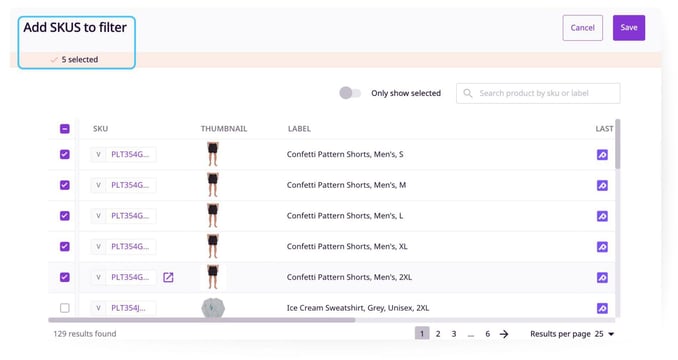The height and width of the screenshot is (360, 678).
Task: Click label 'Confetti Pattern Shorts, Men's, L'
Action: click(x=345, y=216)
